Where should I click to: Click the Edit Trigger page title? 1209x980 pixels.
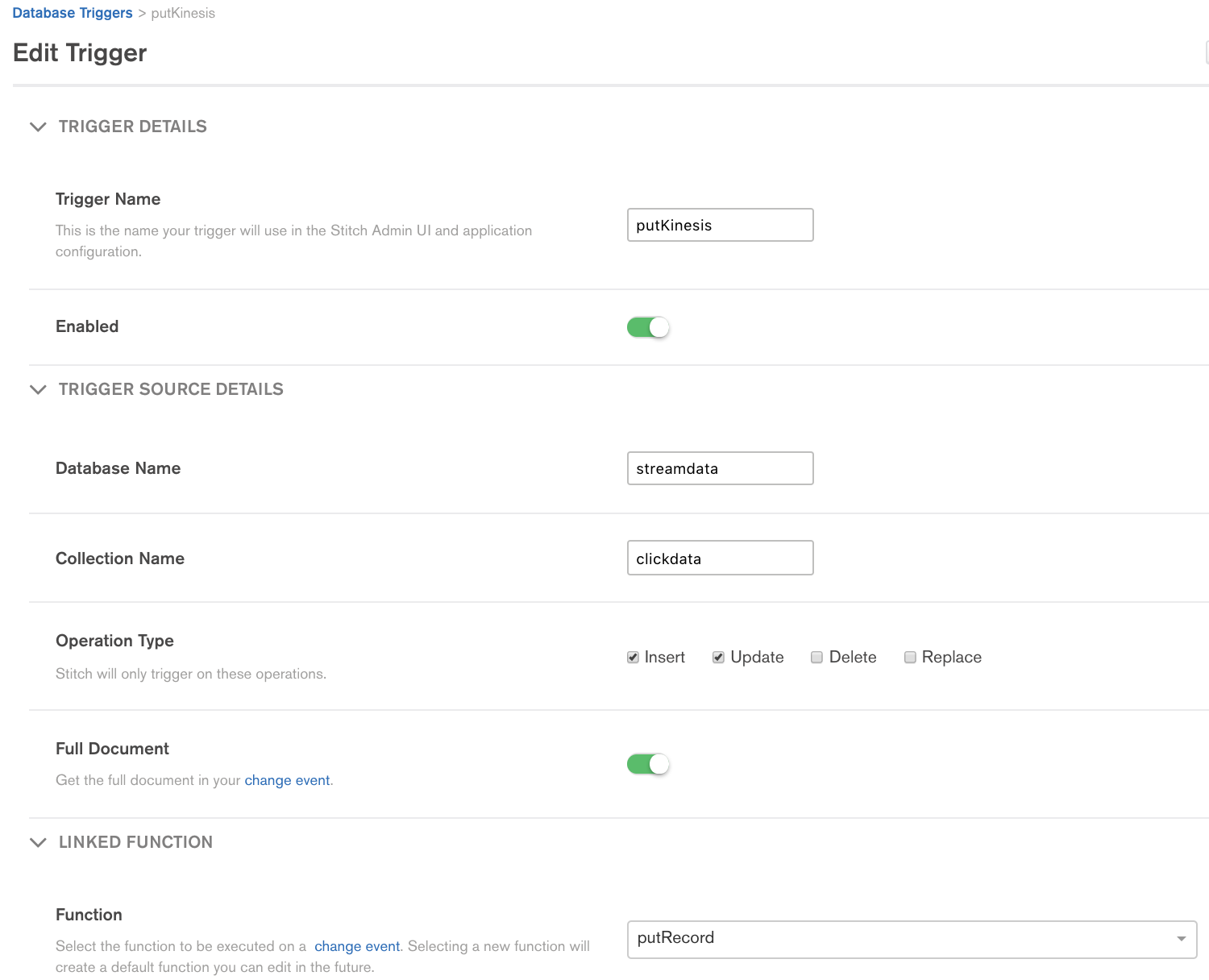[80, 53]
